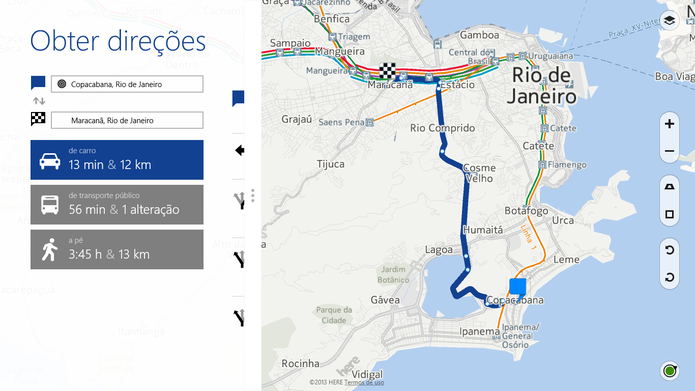695x391 pixels.
Task: Click the Ipanema label on the map
Action: coord(480,331)
